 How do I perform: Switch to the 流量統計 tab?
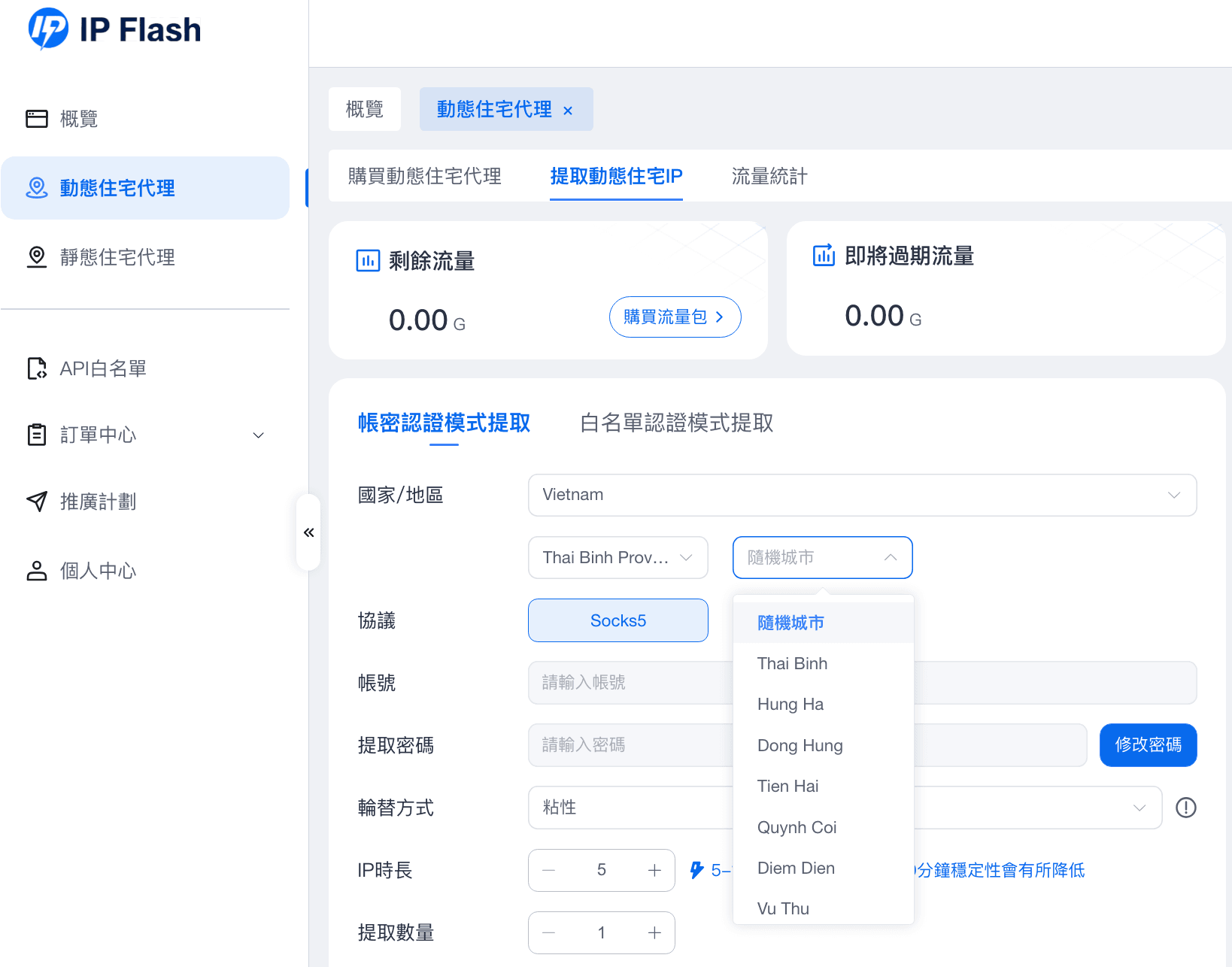tap(769, 176)
